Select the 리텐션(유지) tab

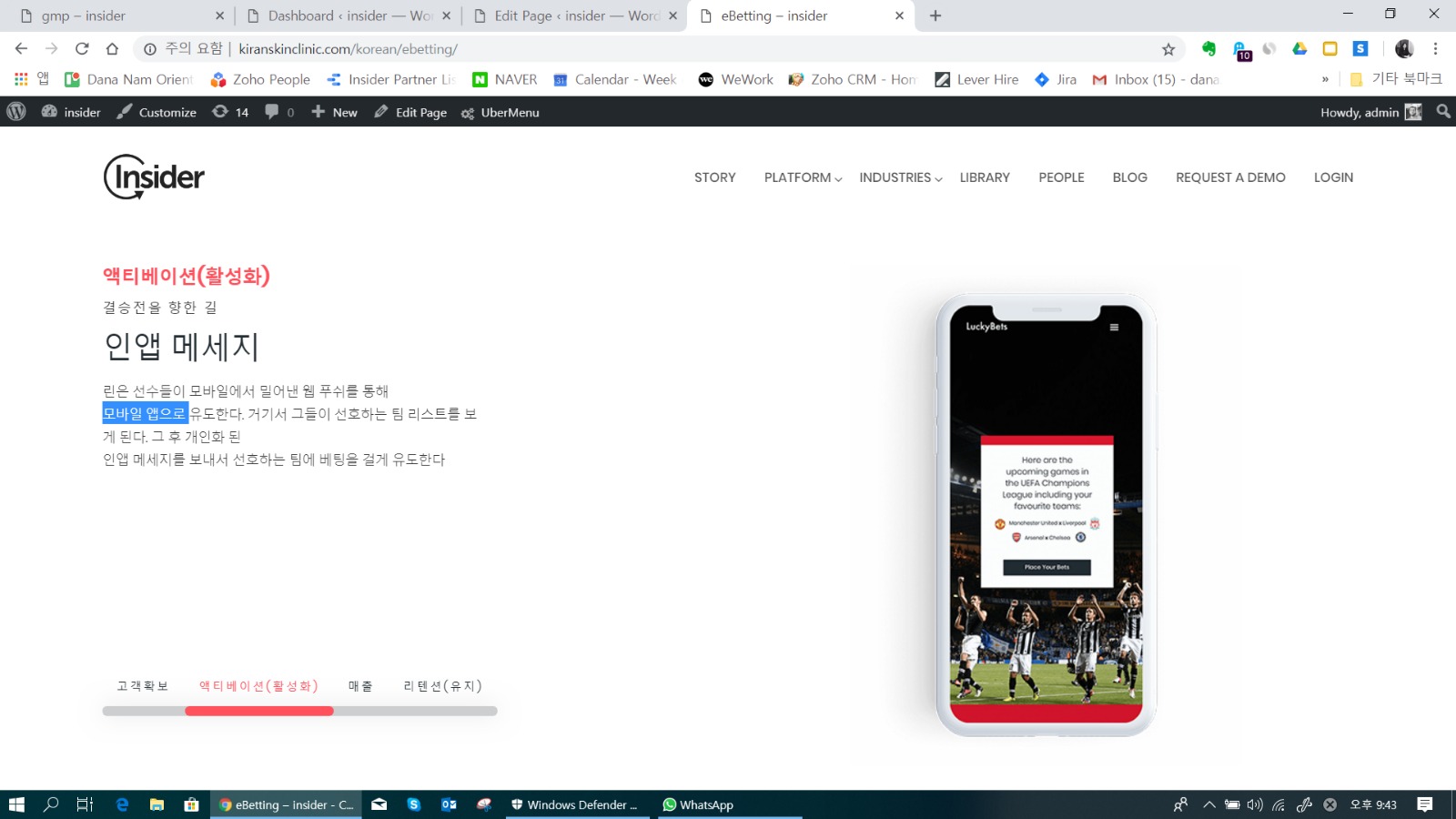tap(442, 686)
